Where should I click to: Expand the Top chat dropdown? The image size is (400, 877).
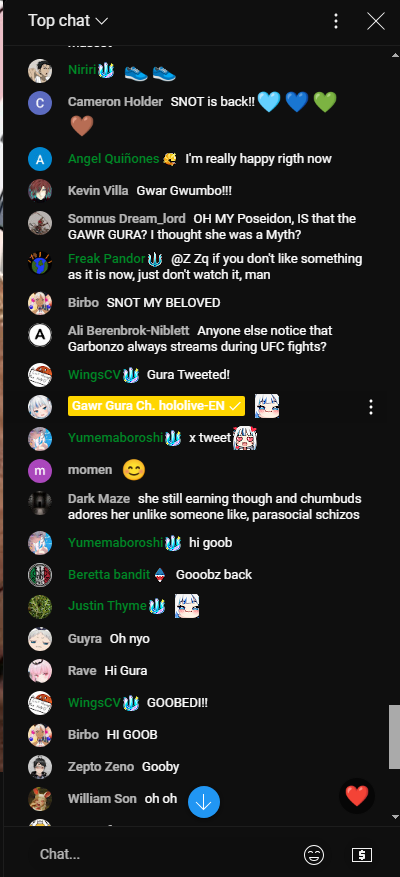(x=68, y=21)
